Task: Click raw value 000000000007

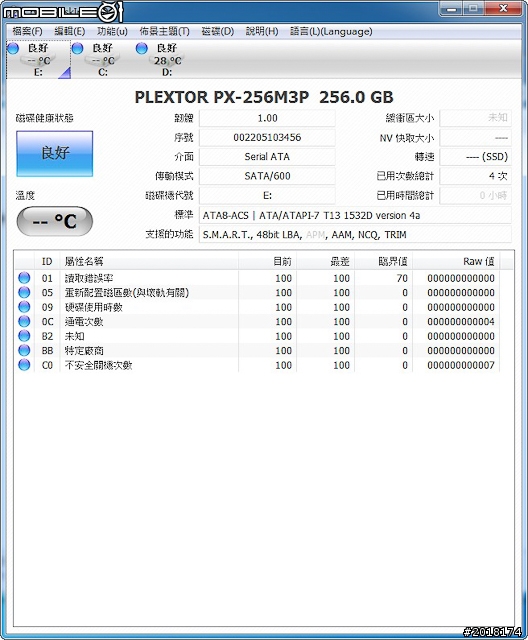Action: 461,365
